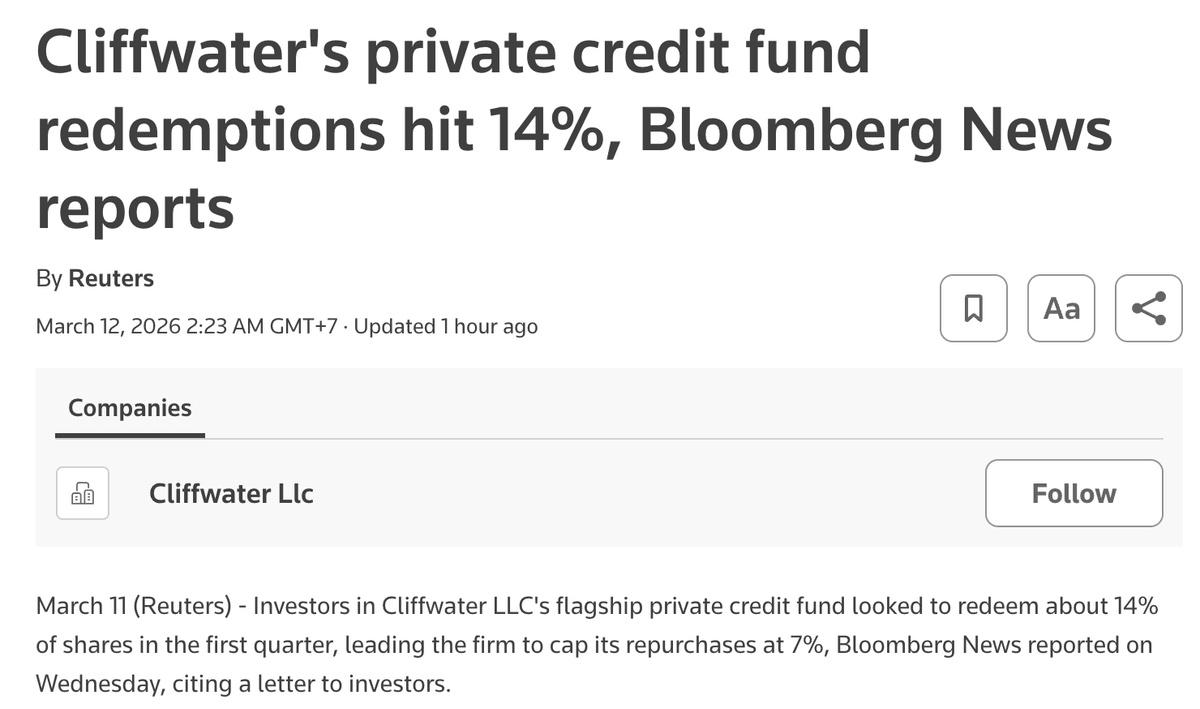Open the Aa text size options
The image size is (1200, 709).
point(1061,309)
